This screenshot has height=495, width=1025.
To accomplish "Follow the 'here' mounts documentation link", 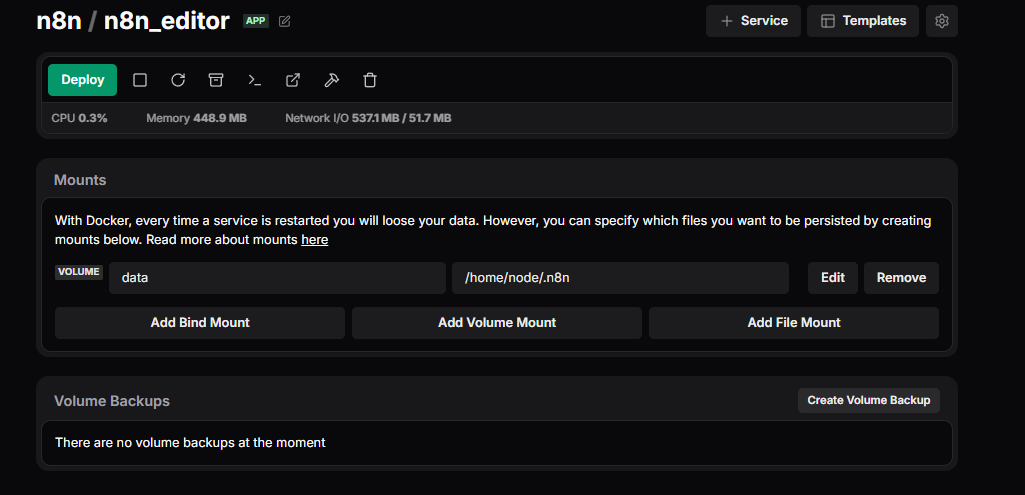I will tap(314, 240).
